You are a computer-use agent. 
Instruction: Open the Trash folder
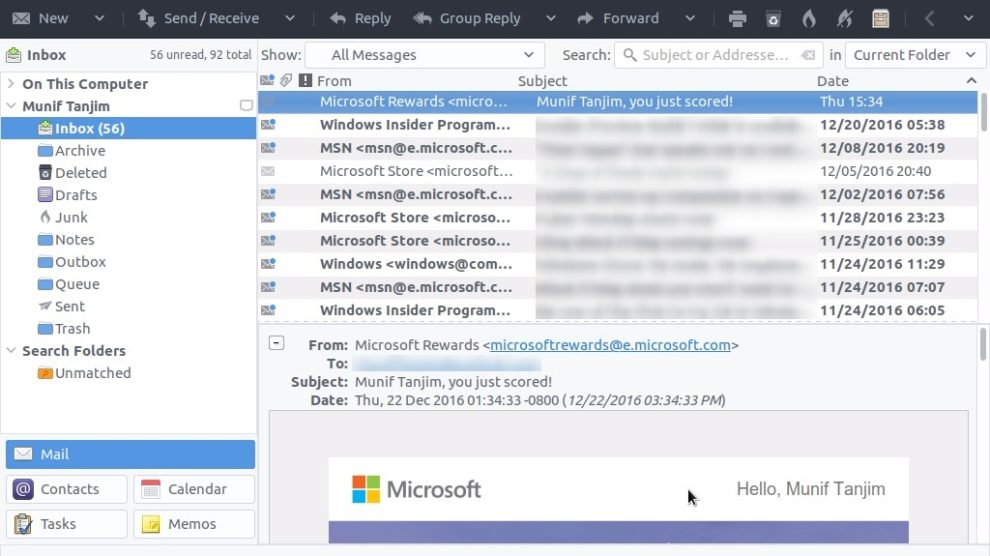pos(72,328)
